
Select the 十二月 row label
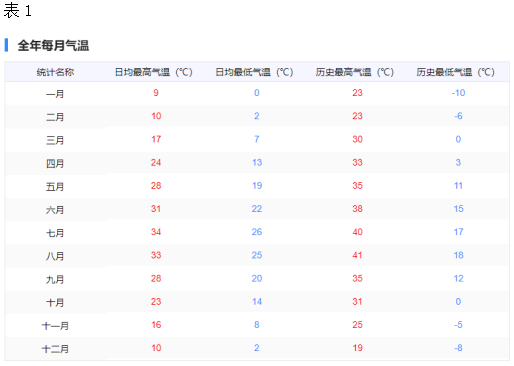[x=55, y=349]
